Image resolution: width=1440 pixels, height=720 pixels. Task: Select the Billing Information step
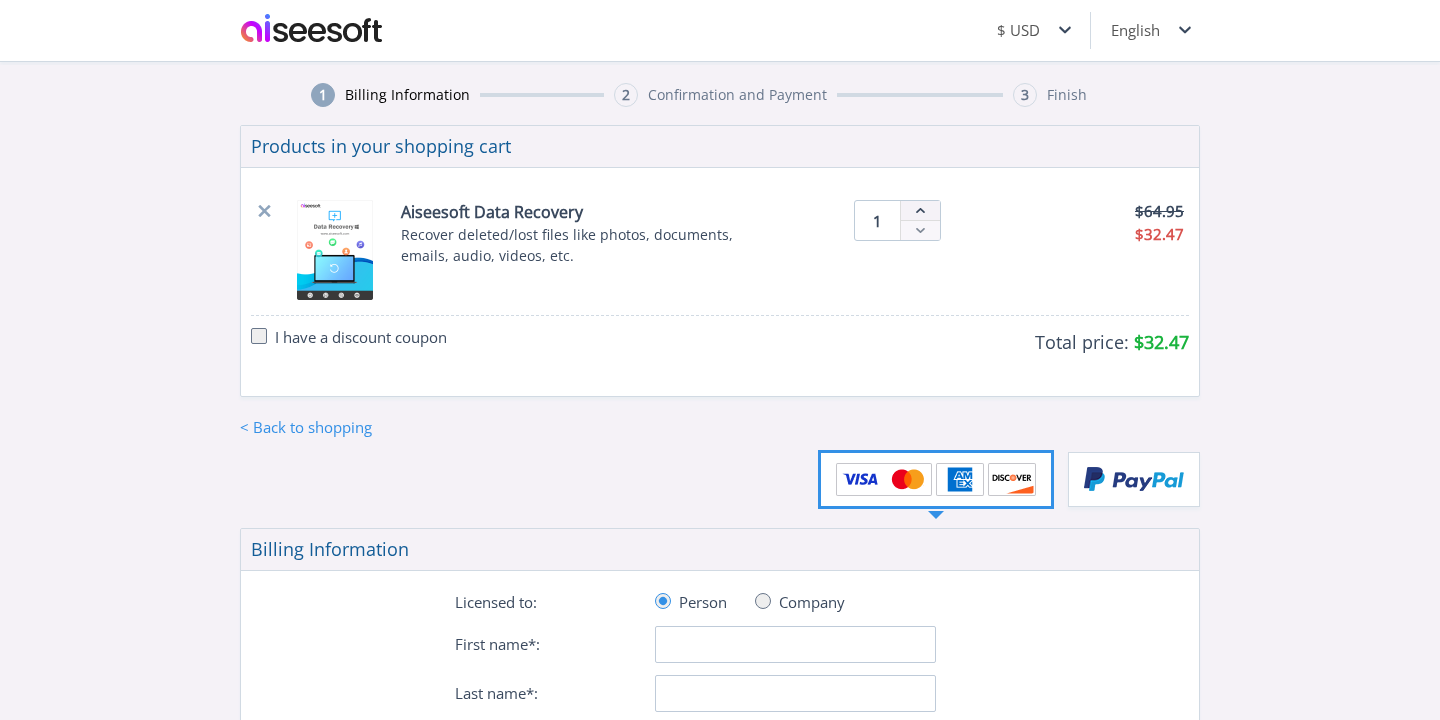click(406, 94)
